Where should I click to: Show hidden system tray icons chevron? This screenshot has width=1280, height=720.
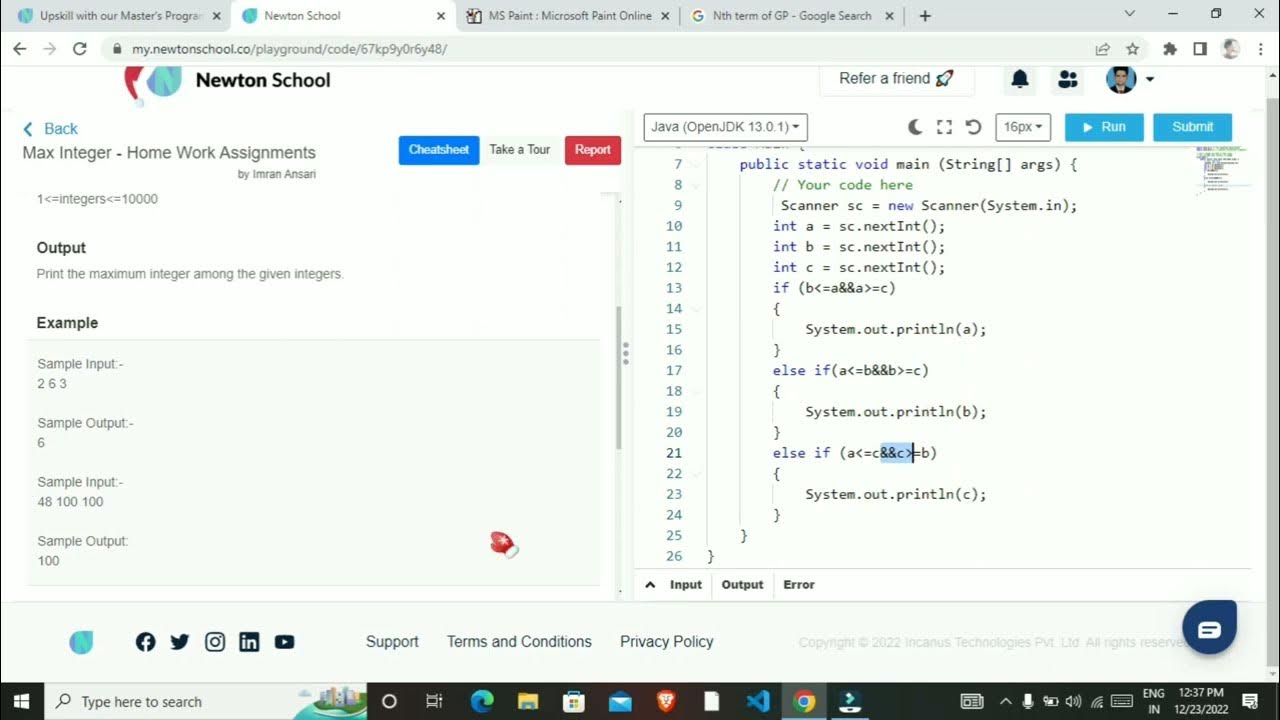[x=1005, y=702]
